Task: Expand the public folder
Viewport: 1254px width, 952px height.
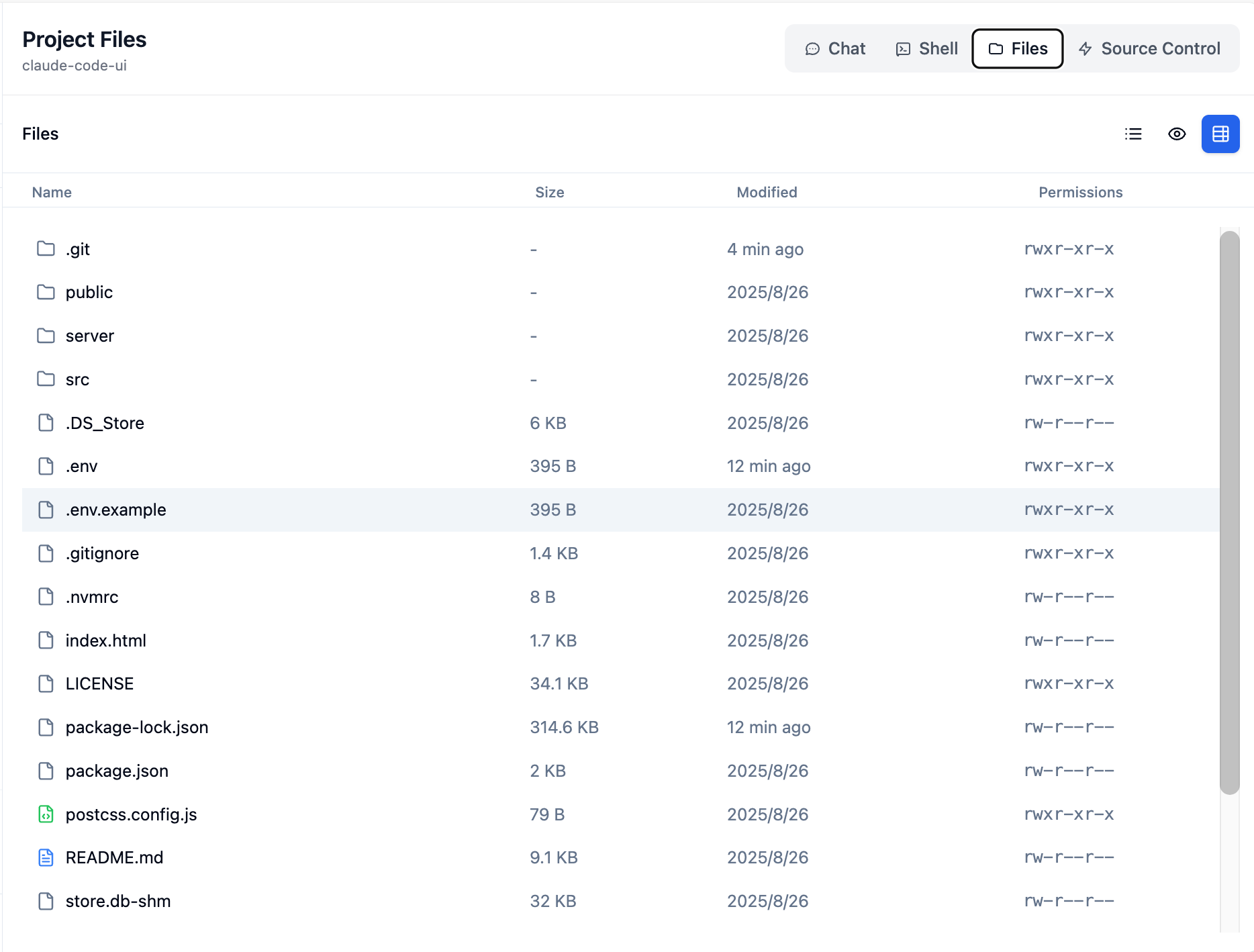Action: point(89,293)
